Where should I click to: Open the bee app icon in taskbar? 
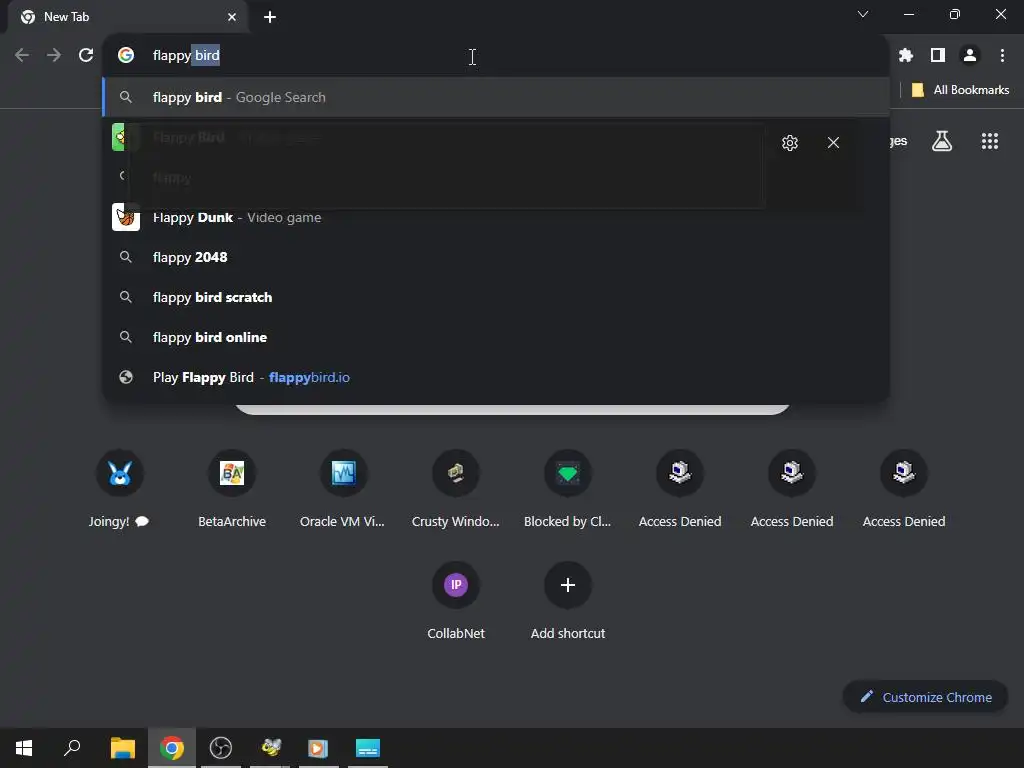click(x=270, y=748)
